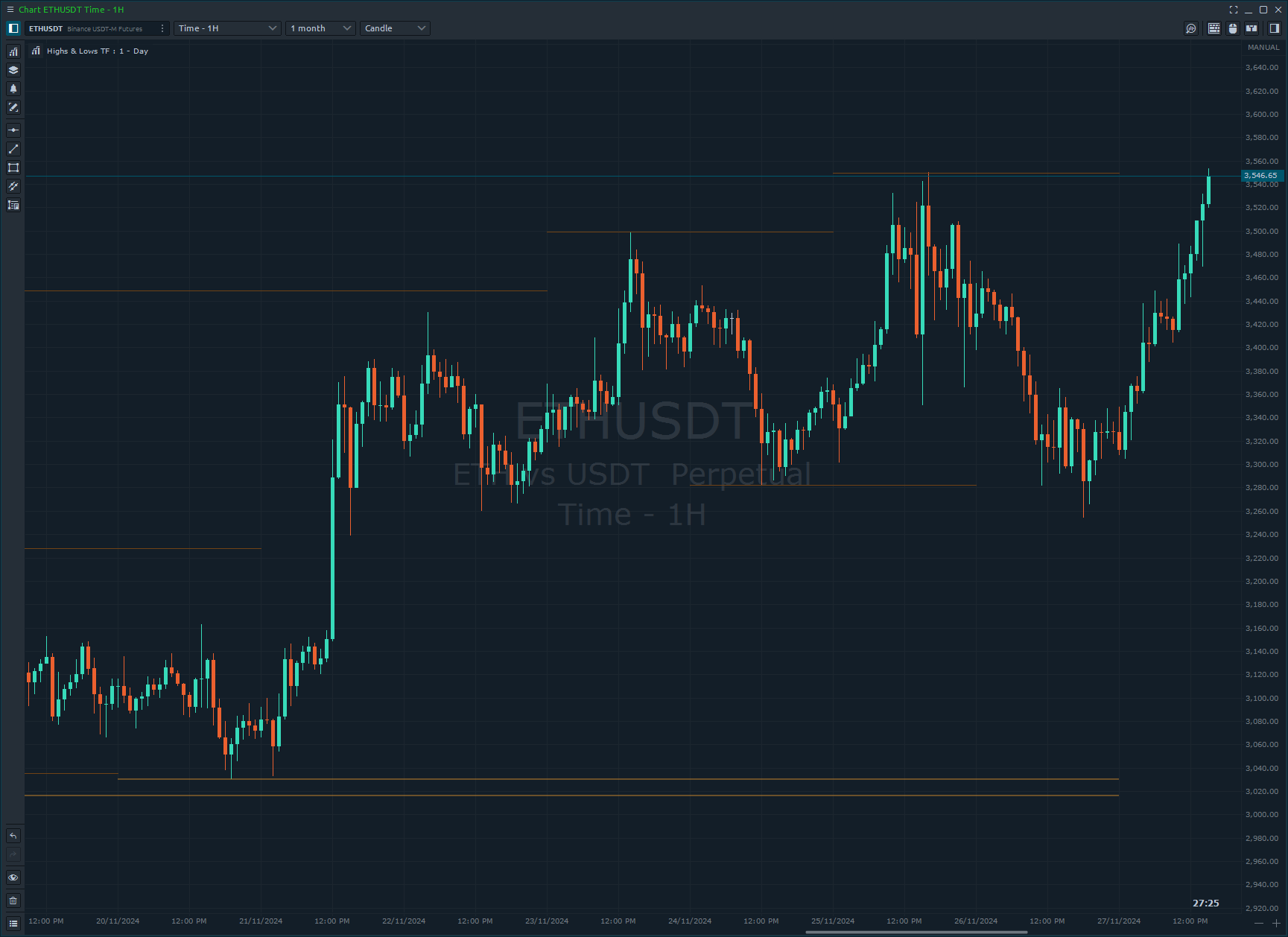Click the 27:25 candle countdown timer
The image size is (1288, 937).
coord(1206,903)
